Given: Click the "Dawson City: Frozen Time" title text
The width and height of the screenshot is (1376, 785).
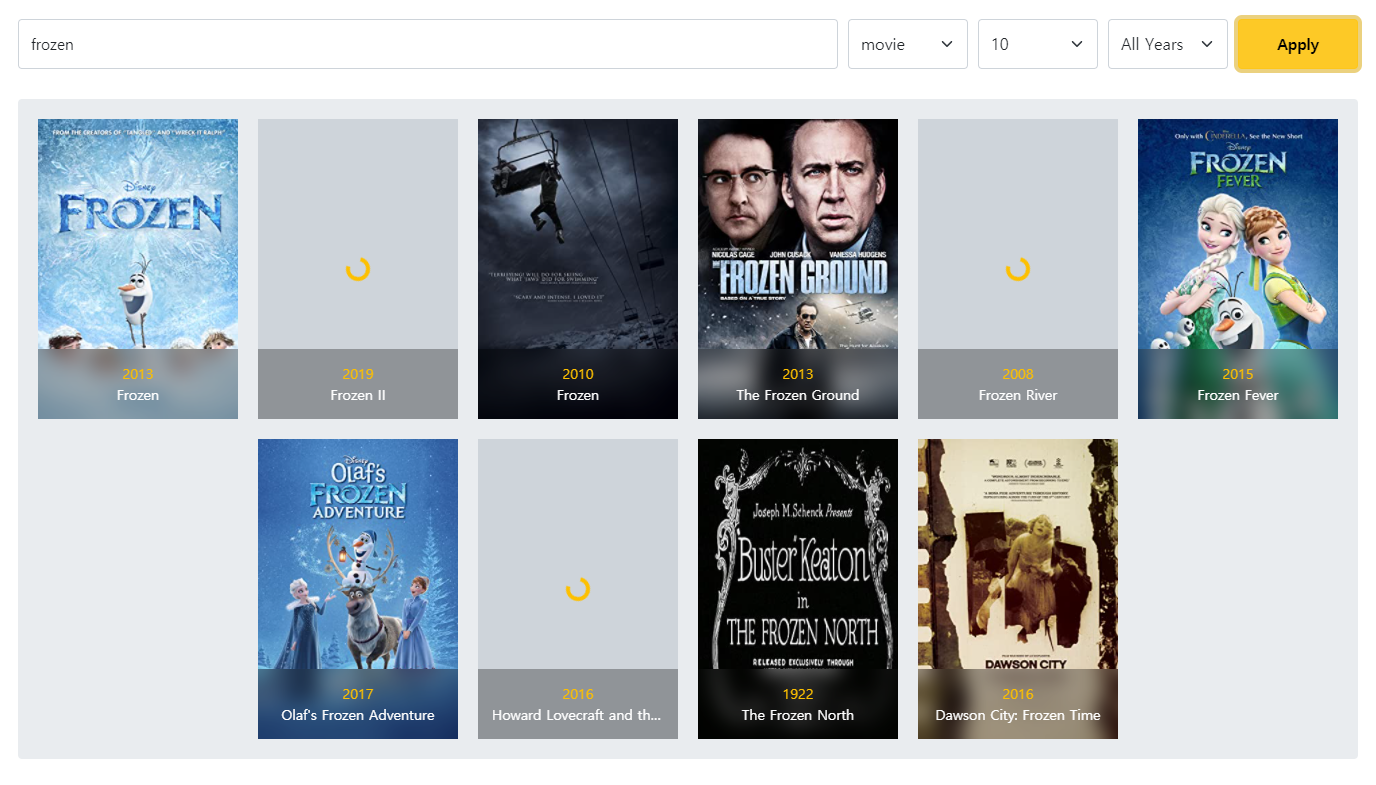Looking at the screenshot, I should point(1018,715).
